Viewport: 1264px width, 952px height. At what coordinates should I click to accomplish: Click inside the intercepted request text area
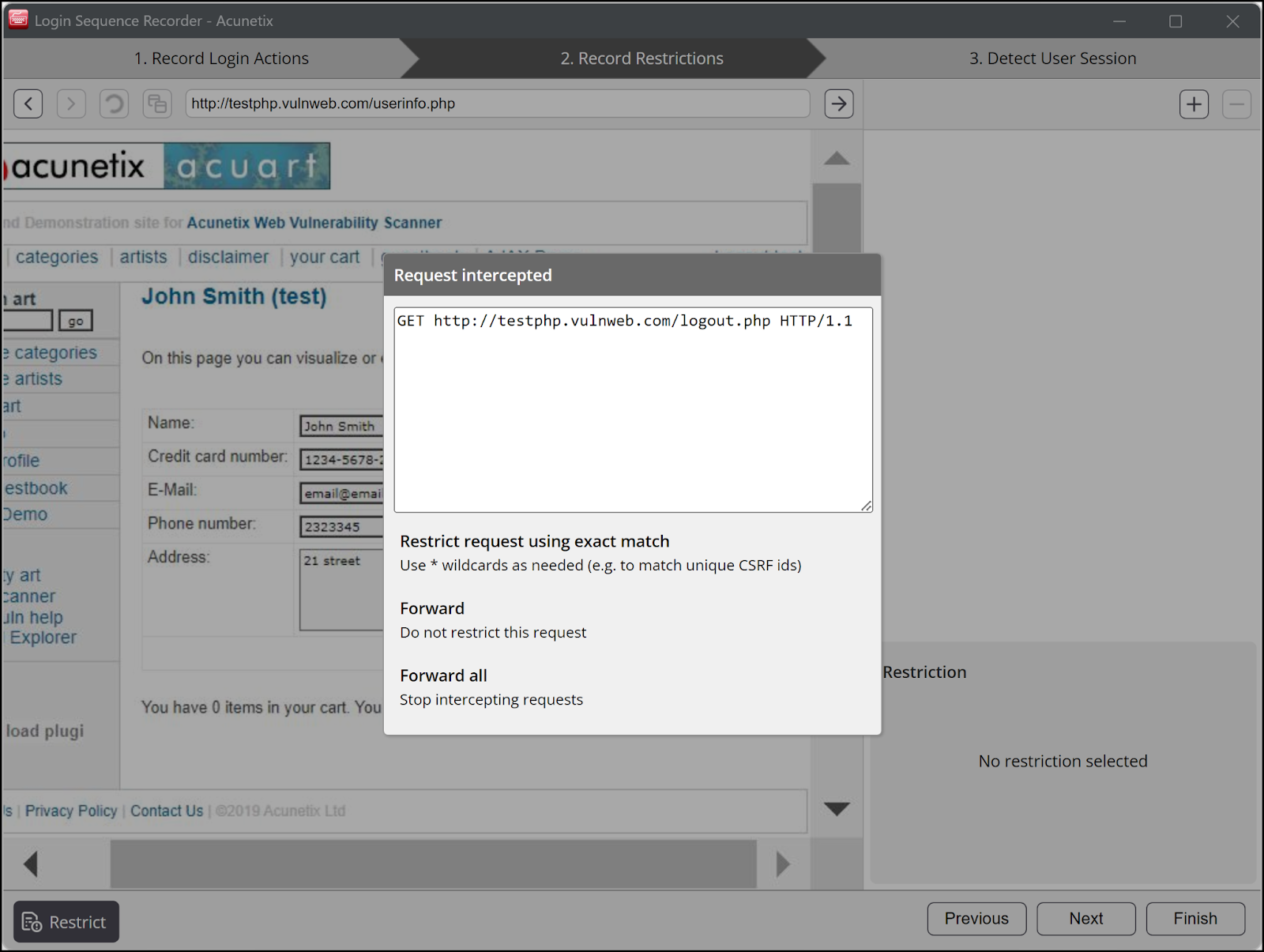(x=633, y=410)
